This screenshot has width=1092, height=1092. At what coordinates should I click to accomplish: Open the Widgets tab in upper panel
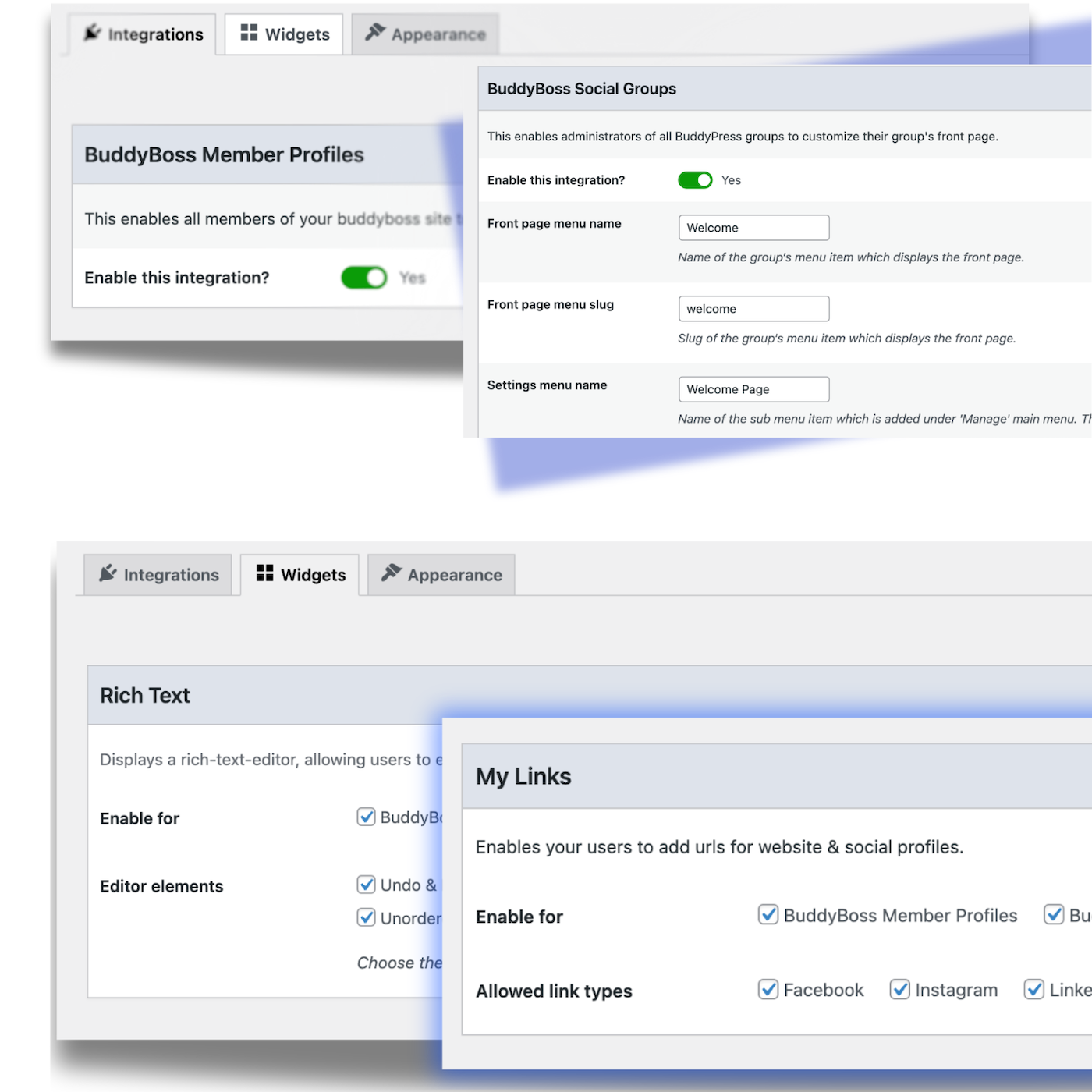coord(284,34)
